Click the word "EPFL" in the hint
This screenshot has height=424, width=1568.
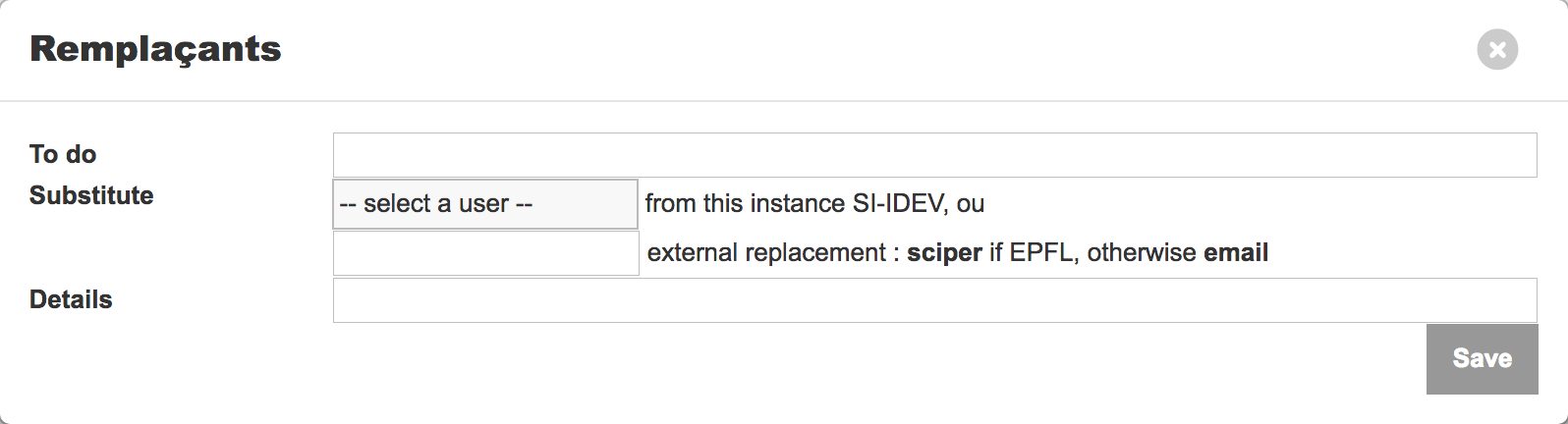(1041, 253)
